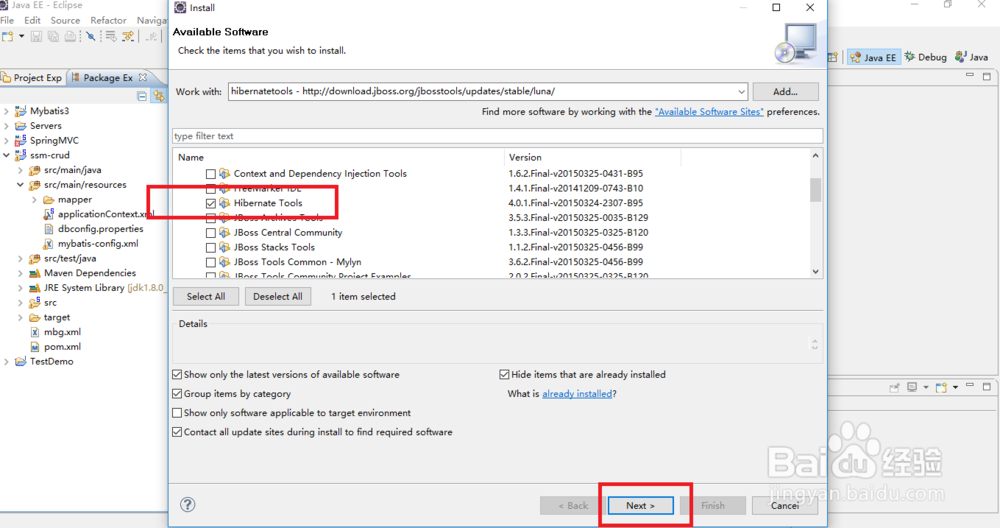Open the Edit menu in Eclipse
This screenshot has width=1000, height=528.
click(x=33, y=20)
